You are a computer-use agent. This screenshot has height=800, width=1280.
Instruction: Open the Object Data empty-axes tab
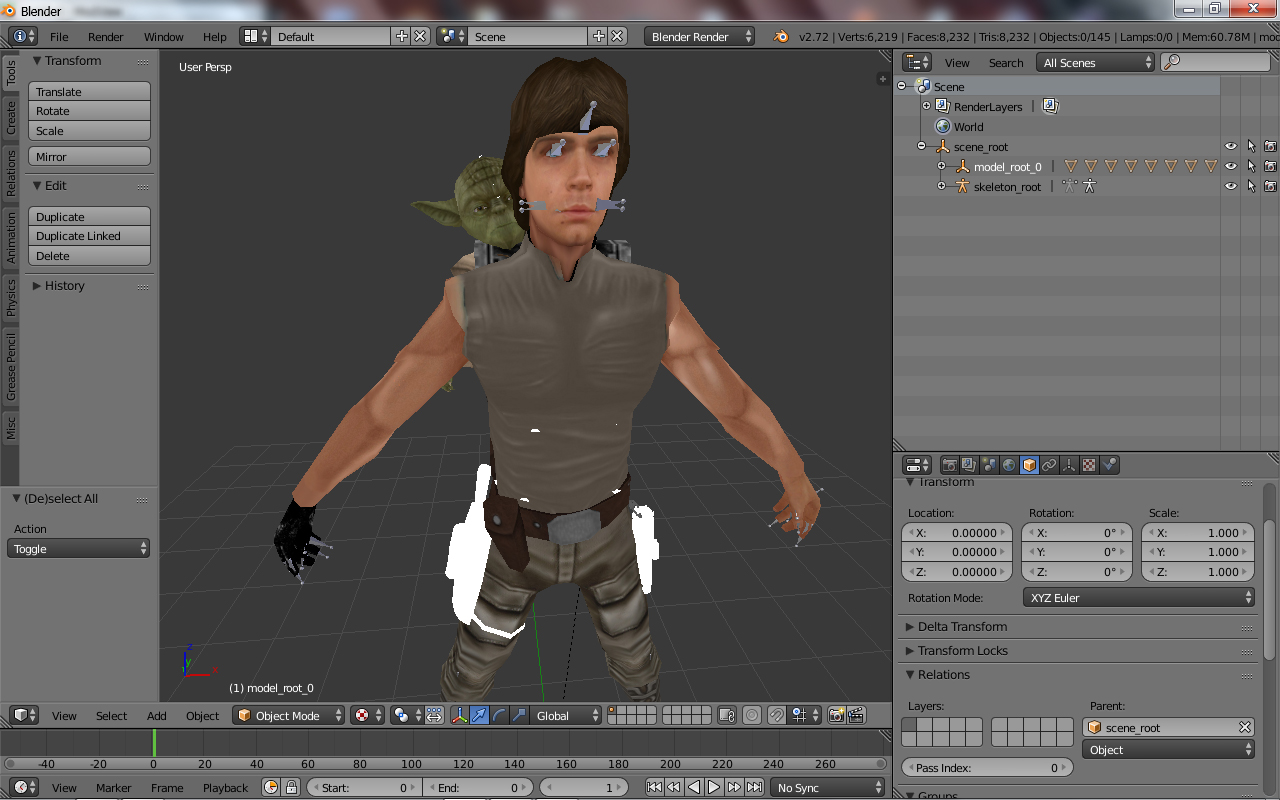click(x=1069, y=465)
